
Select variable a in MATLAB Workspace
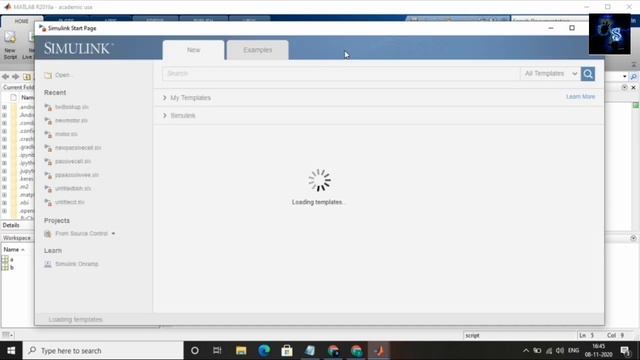point(11,260)
